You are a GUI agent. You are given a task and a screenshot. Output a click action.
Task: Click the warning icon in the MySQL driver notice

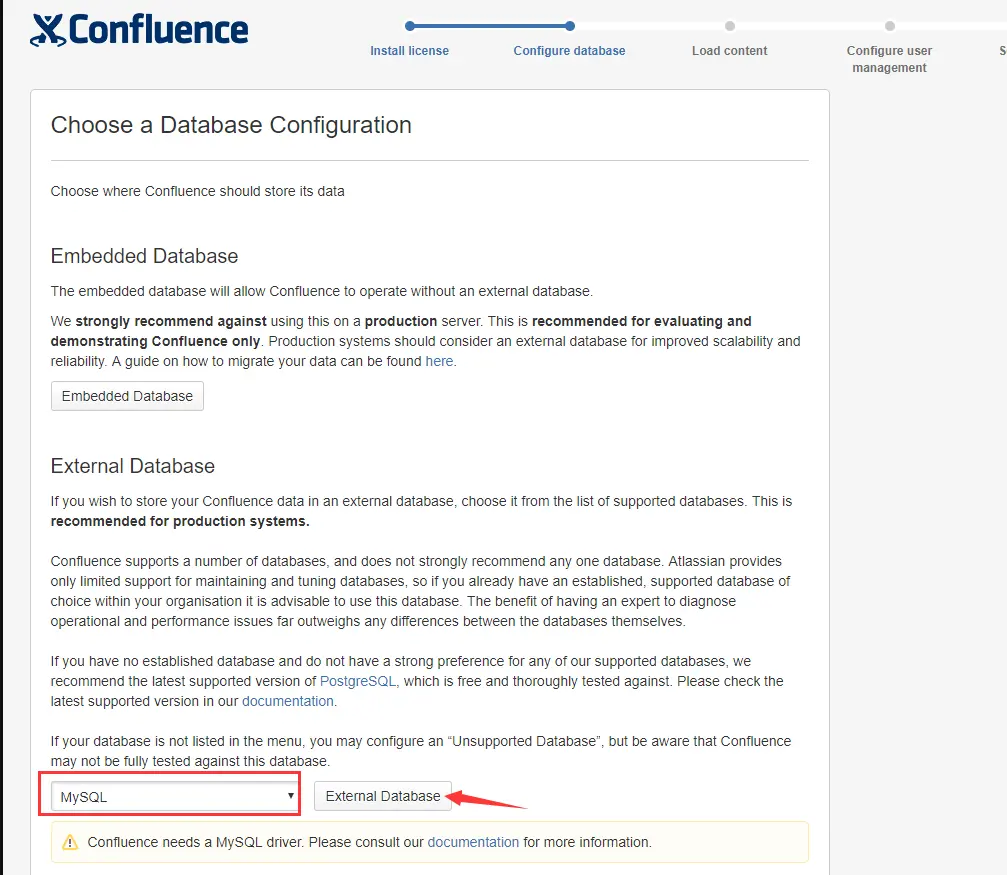pyautogui.click(x=70, y=842)
